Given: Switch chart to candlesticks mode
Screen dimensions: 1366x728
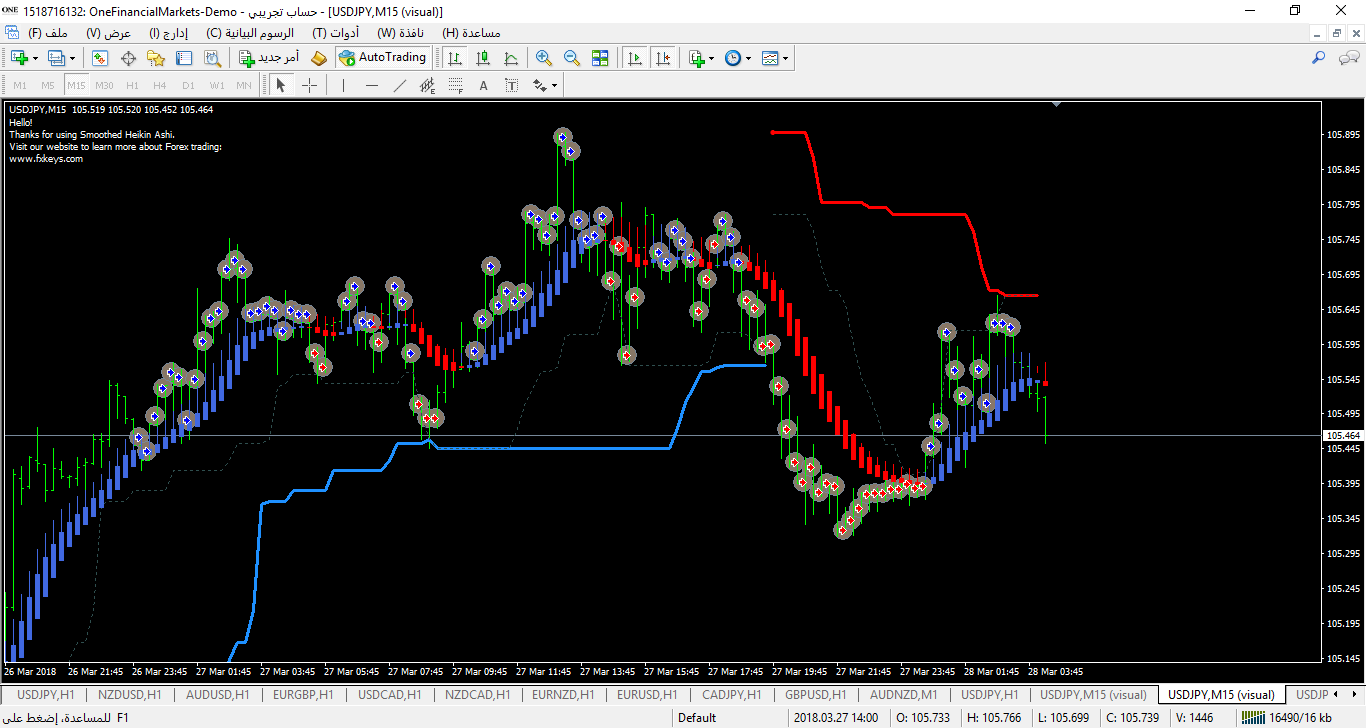Looking at the screenshot, I should pyautogui.click(x=483, y=58).
